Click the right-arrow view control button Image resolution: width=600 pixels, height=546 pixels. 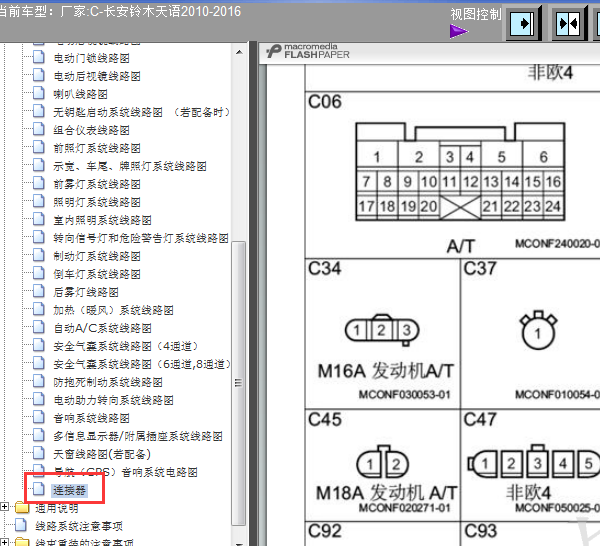522,24
